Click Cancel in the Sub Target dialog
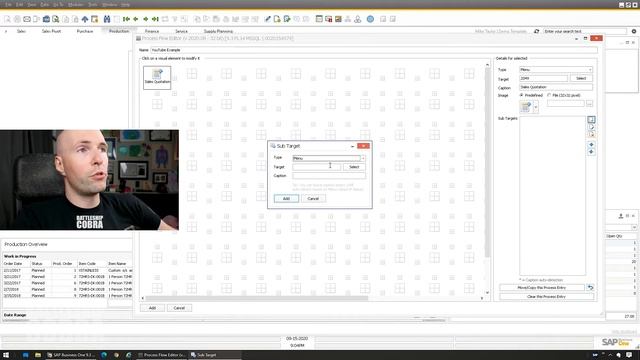The height and width of the screenshot is (360, 640). (x=313, y=198)
